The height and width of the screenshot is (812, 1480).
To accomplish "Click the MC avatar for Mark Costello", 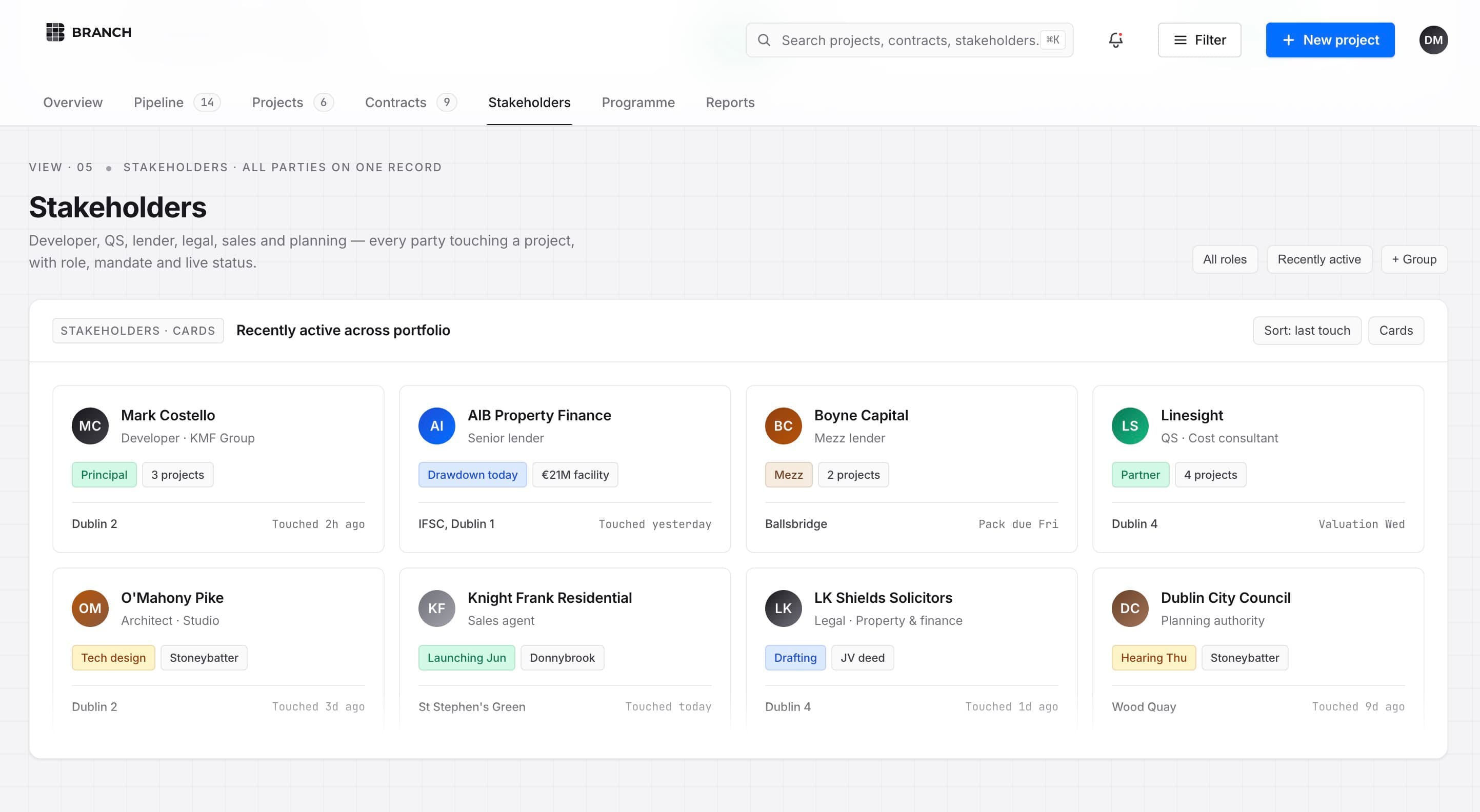I will point(90,425).
